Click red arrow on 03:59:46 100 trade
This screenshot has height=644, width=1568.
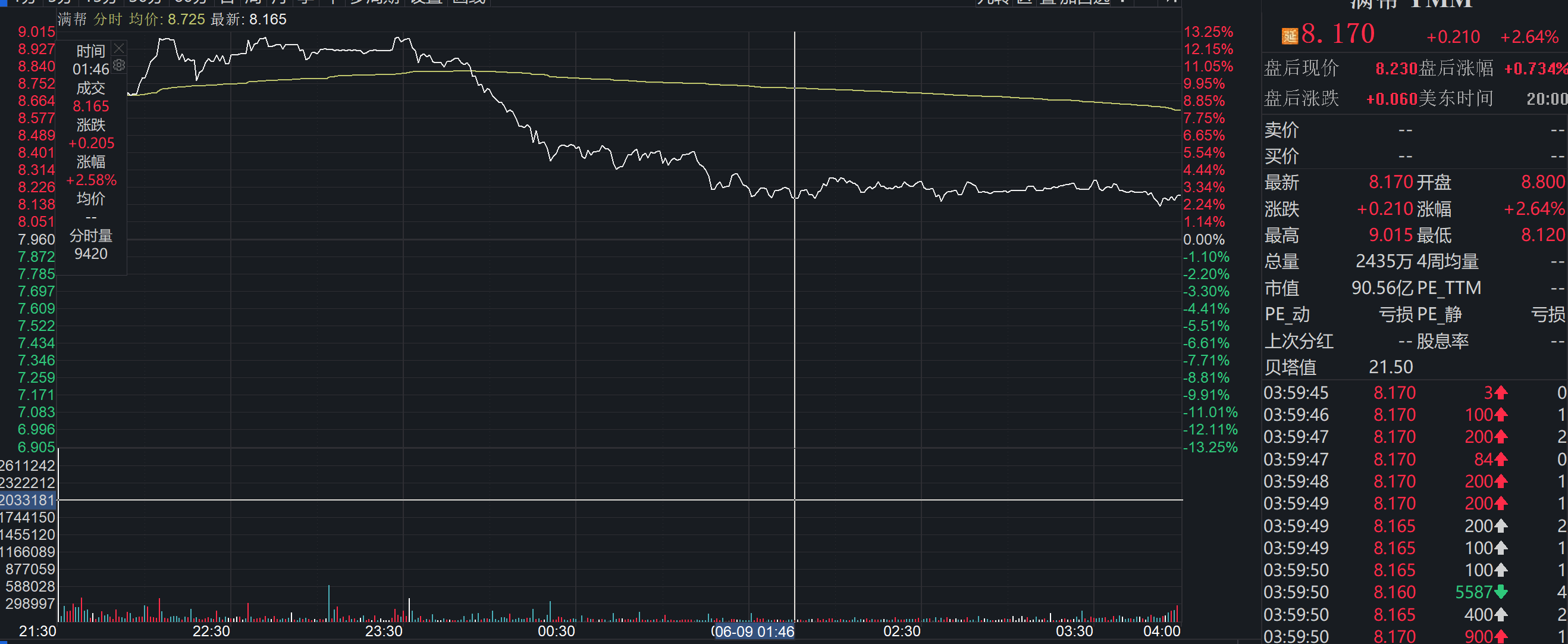click(x=1500, y=415)
